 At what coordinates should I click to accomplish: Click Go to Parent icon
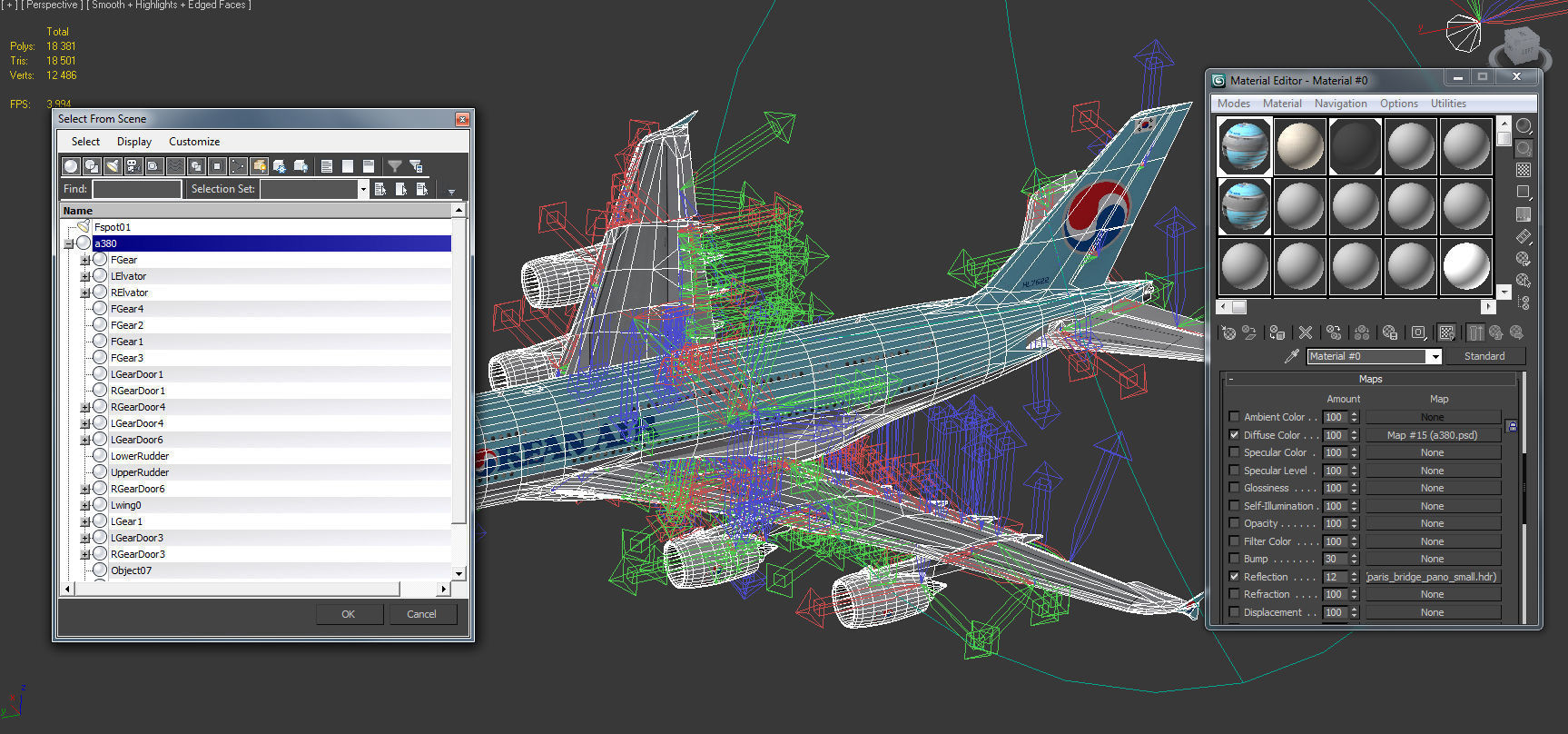pos(1496,332)
